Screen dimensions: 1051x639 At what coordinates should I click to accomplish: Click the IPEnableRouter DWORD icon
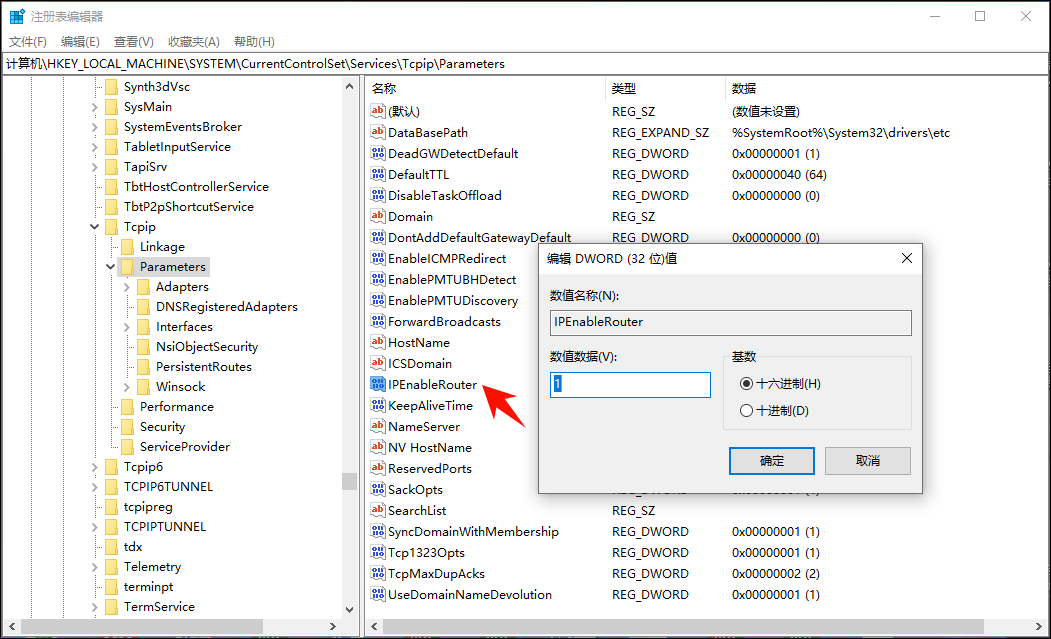378,384
